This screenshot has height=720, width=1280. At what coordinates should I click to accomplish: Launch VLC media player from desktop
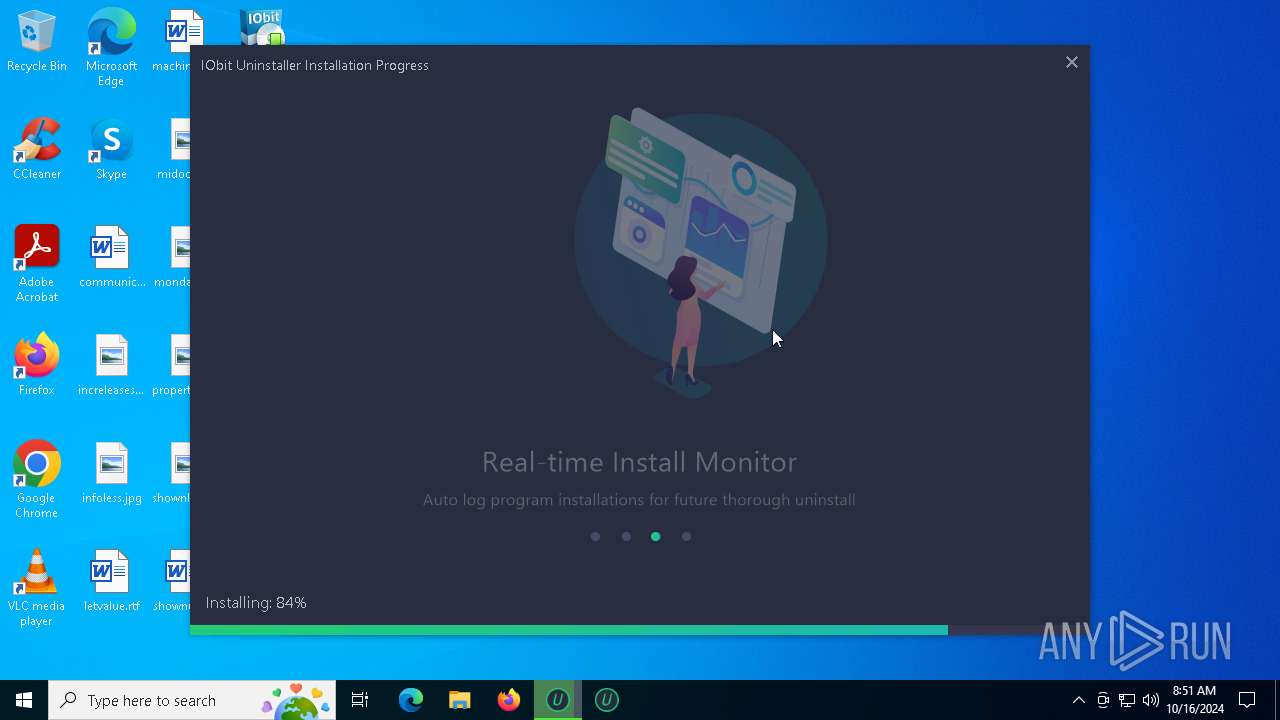coord(37,588)
